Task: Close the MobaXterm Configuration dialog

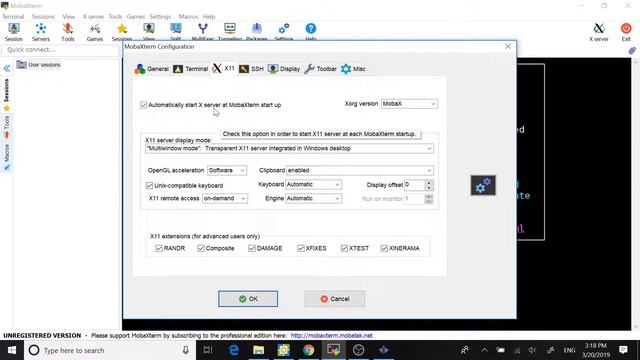Action: (508, 47)
